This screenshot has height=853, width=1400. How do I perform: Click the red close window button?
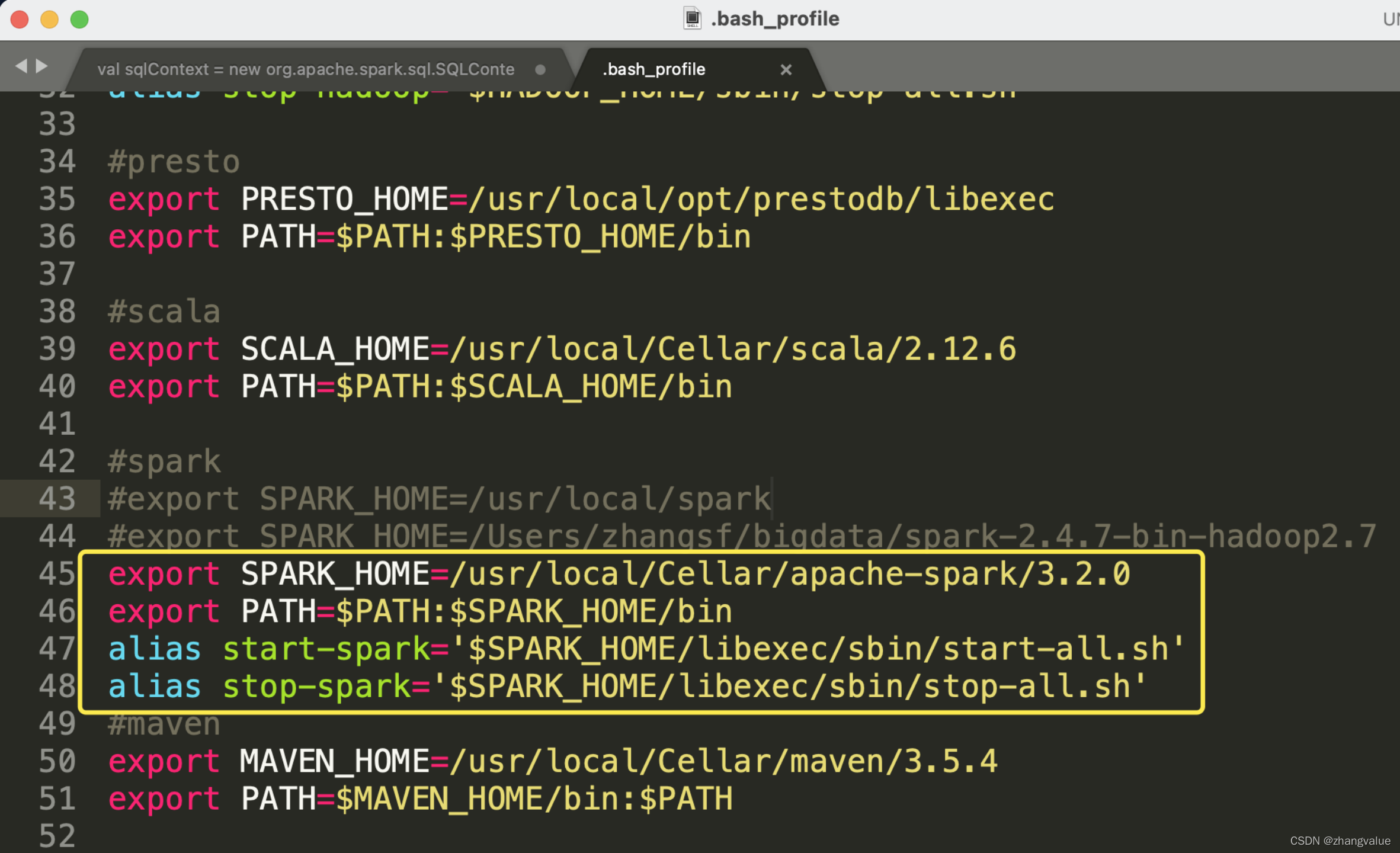pyautogui.click(x=20, y=20)
